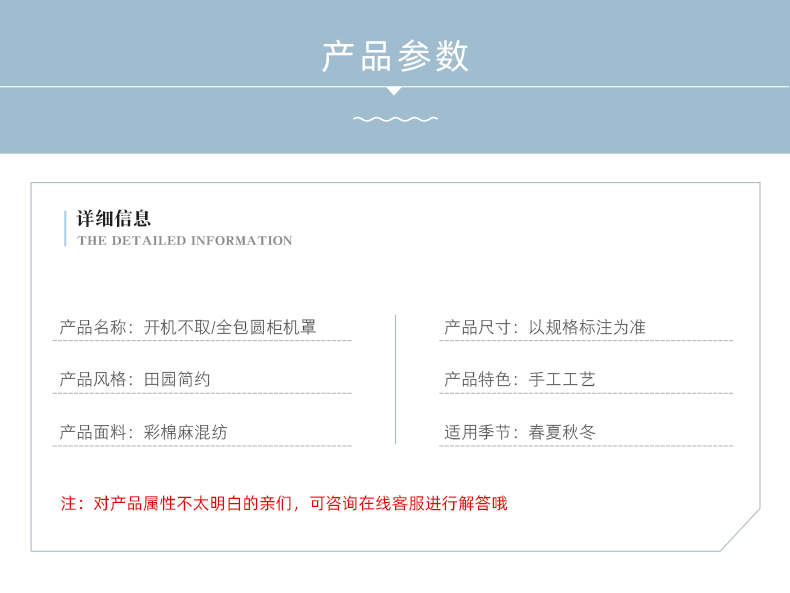Click the 产品尺寸 label

point(480,327)
